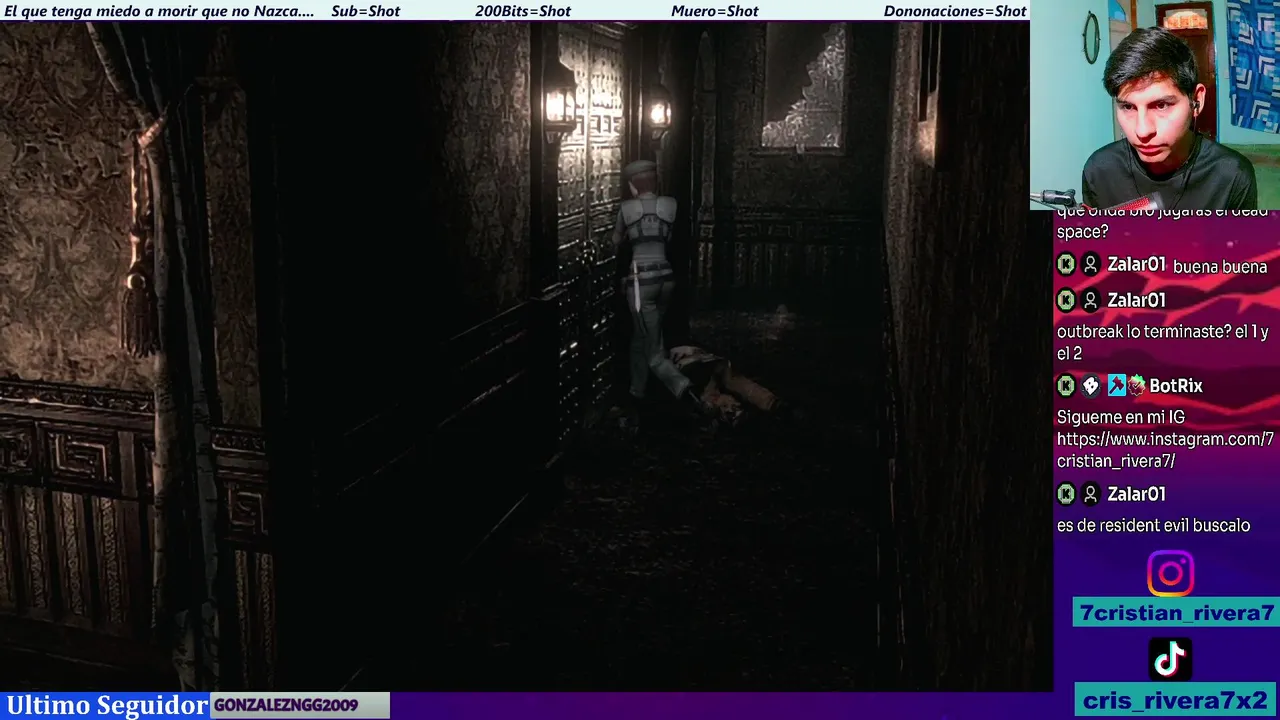Screen dimensions: 1280x720
Task: Click the cris_rivera7x2 TikTok handle label
Action: pos(1176,700)
